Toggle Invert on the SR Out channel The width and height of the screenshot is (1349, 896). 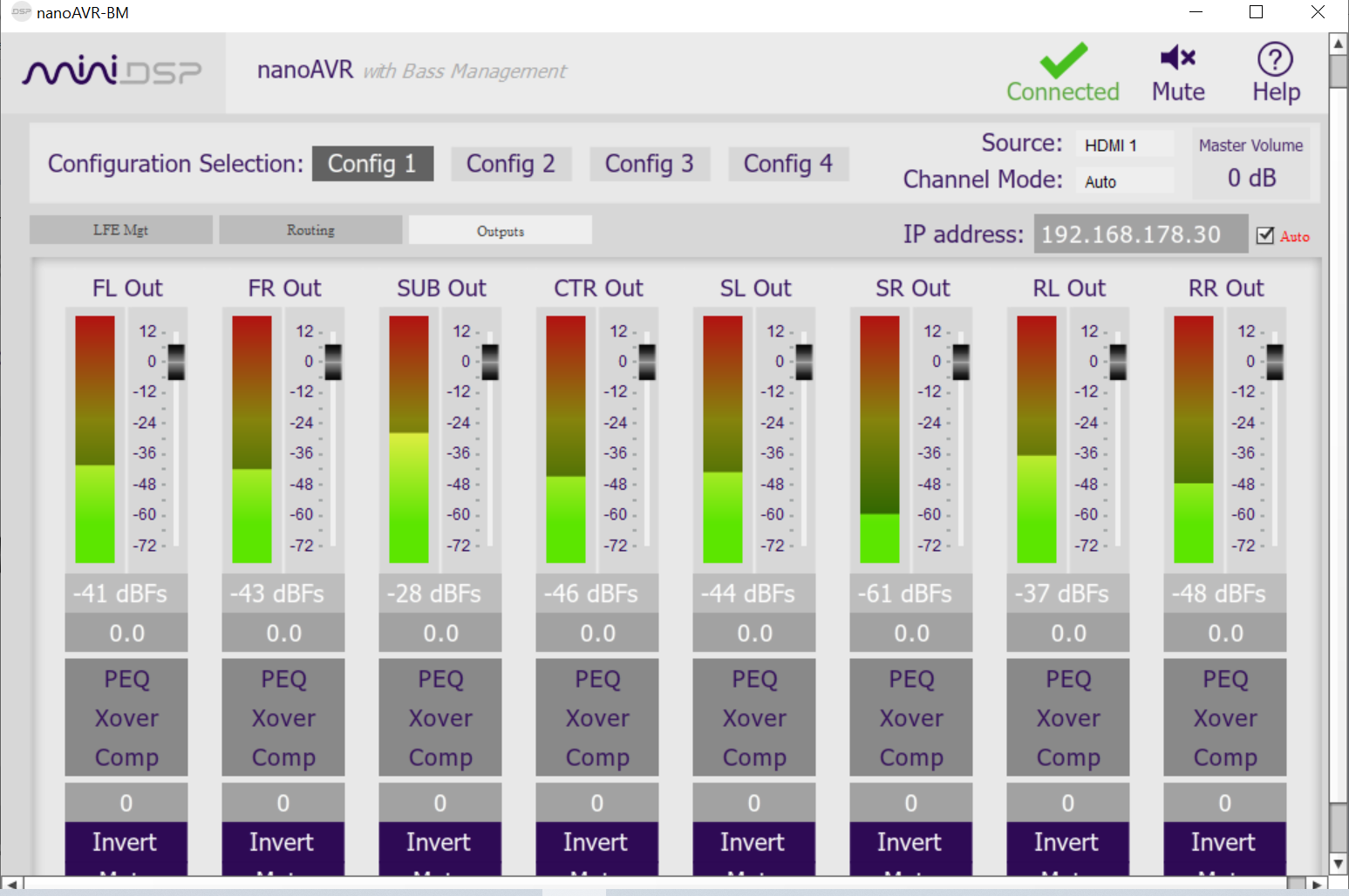(x=910, y=842)
